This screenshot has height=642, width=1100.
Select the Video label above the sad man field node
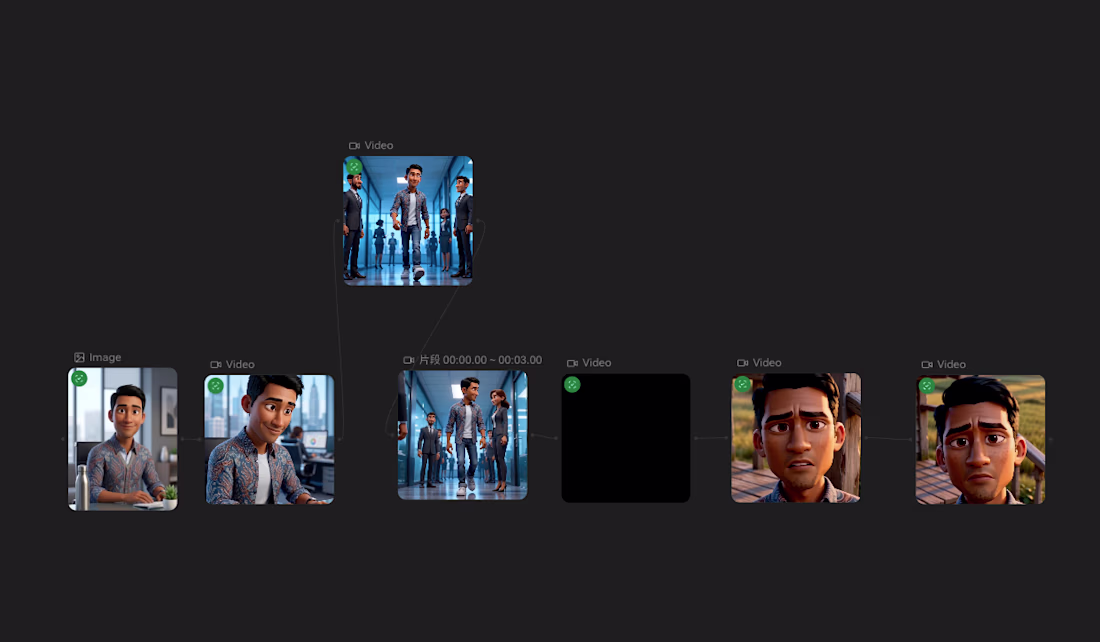(951, 364)
